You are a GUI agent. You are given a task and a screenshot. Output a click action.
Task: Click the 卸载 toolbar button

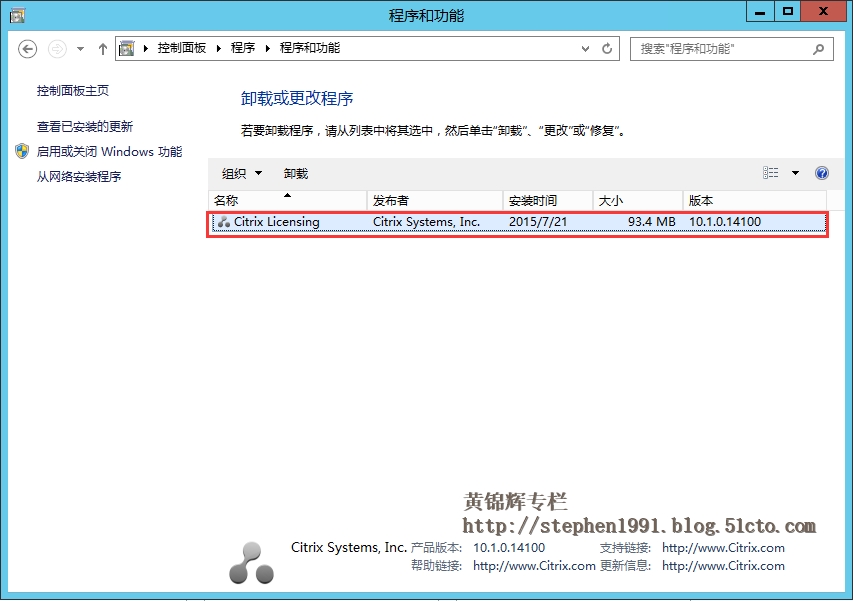tap(296, 174)
